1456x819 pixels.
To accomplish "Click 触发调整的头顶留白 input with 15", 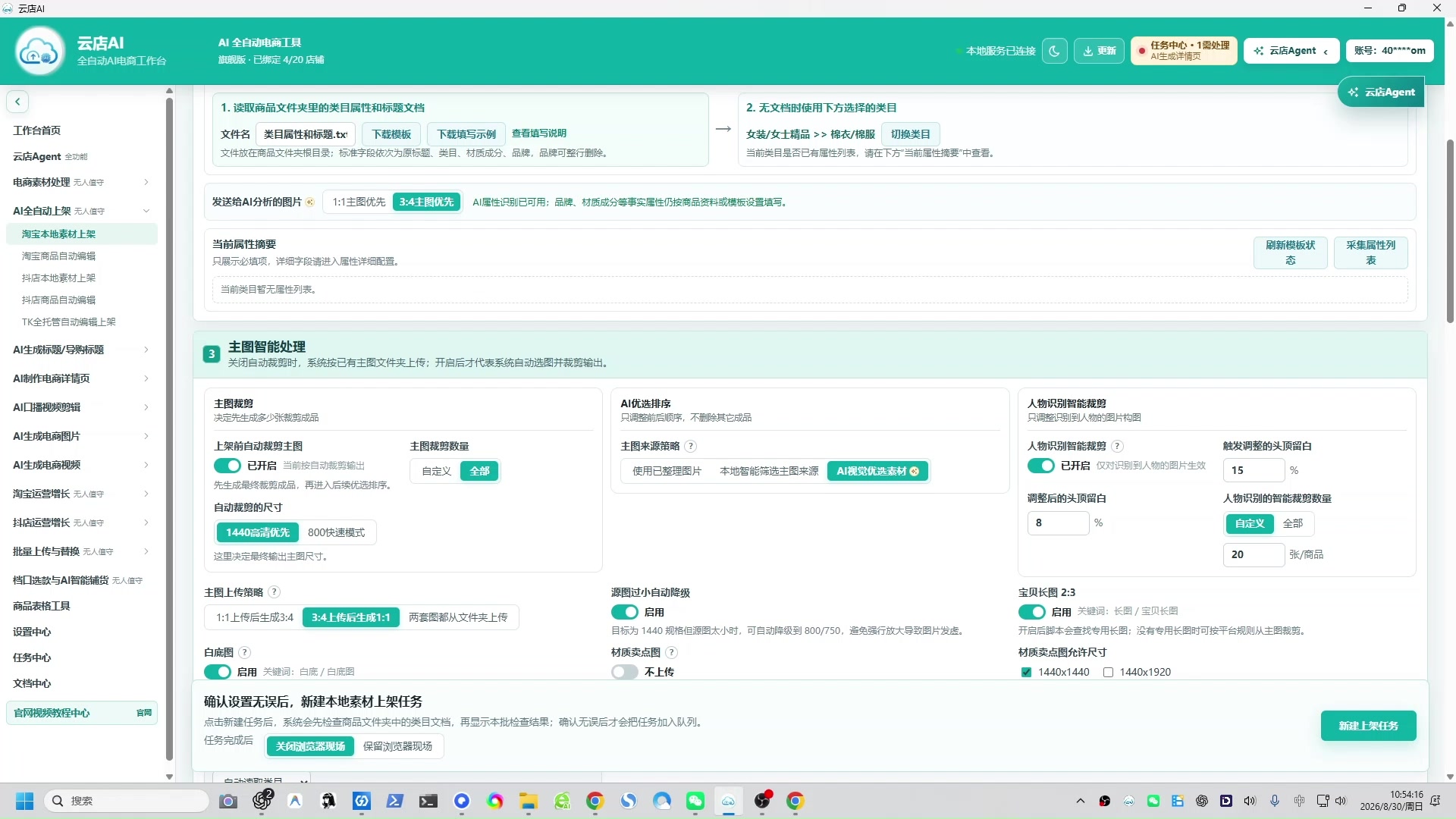I will point(1254,470).
